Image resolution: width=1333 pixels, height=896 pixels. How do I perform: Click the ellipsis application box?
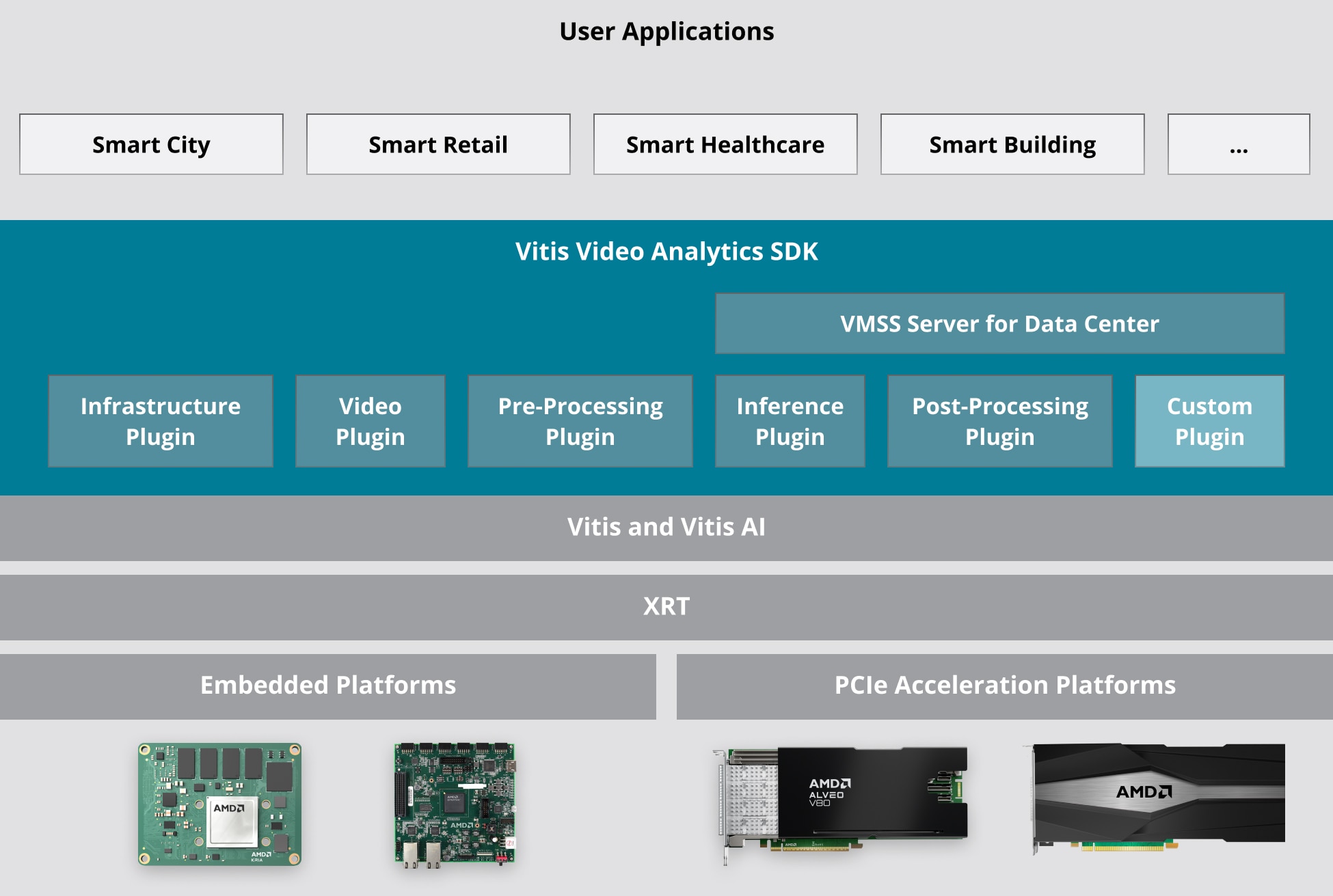click(1239, 144)
